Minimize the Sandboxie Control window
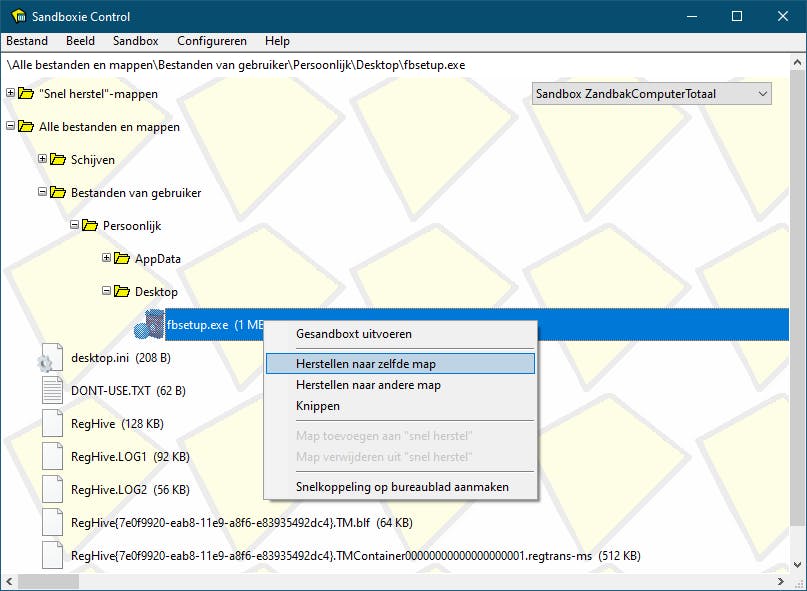This screenshot has width=807, height=591. coord(692,16)
